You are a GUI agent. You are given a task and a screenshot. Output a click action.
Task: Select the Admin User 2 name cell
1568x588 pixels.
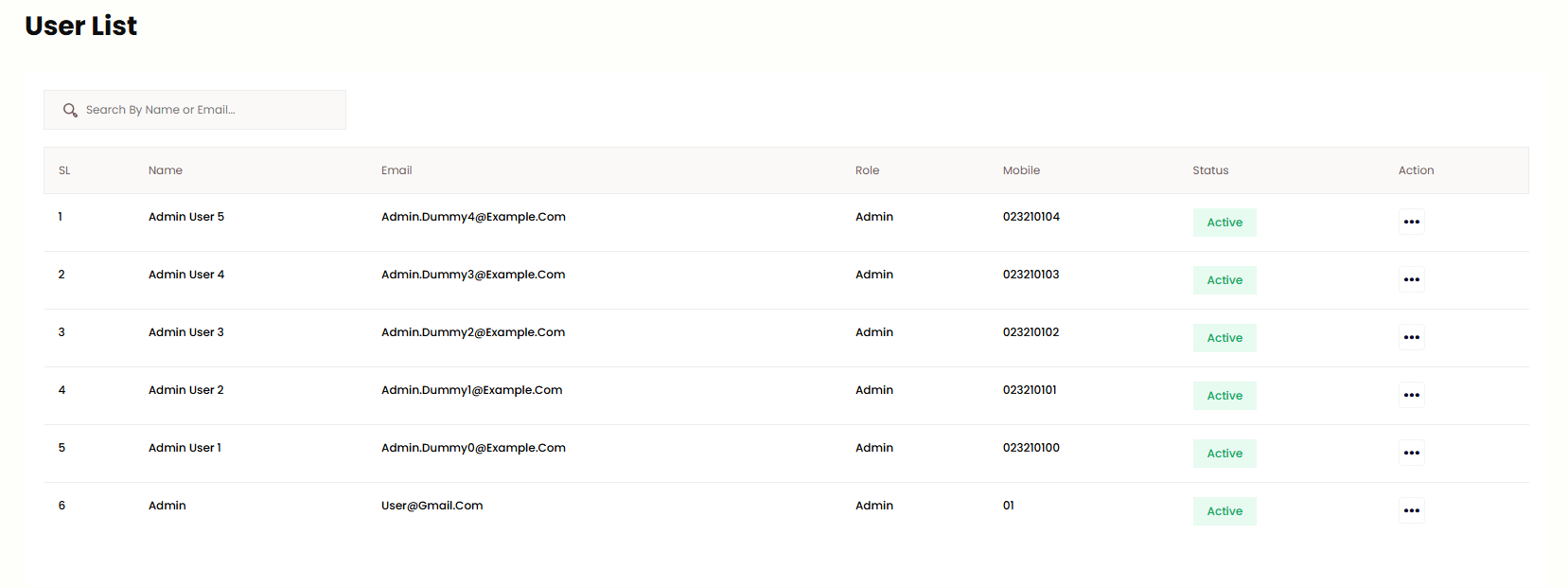tap(186, 390)
